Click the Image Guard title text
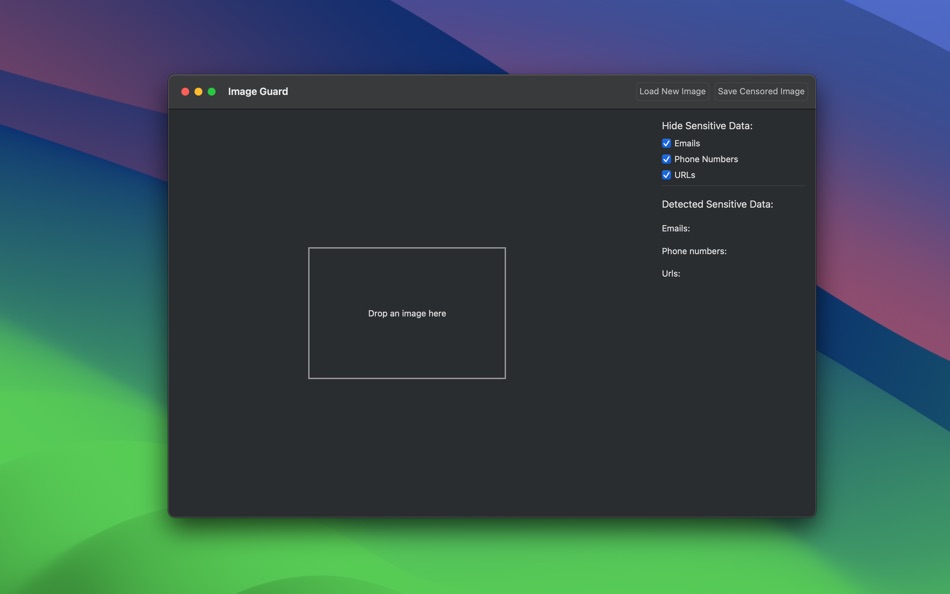The height and width of the screenshot is (594, 950). (x=256, y=91)
